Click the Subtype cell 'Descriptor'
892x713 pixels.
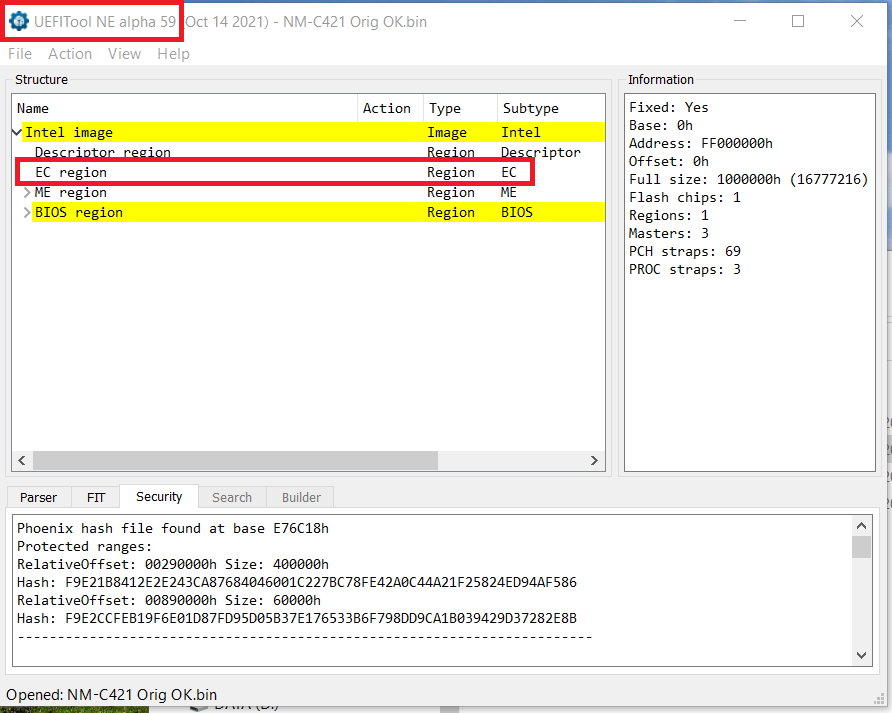coord(540,153)
